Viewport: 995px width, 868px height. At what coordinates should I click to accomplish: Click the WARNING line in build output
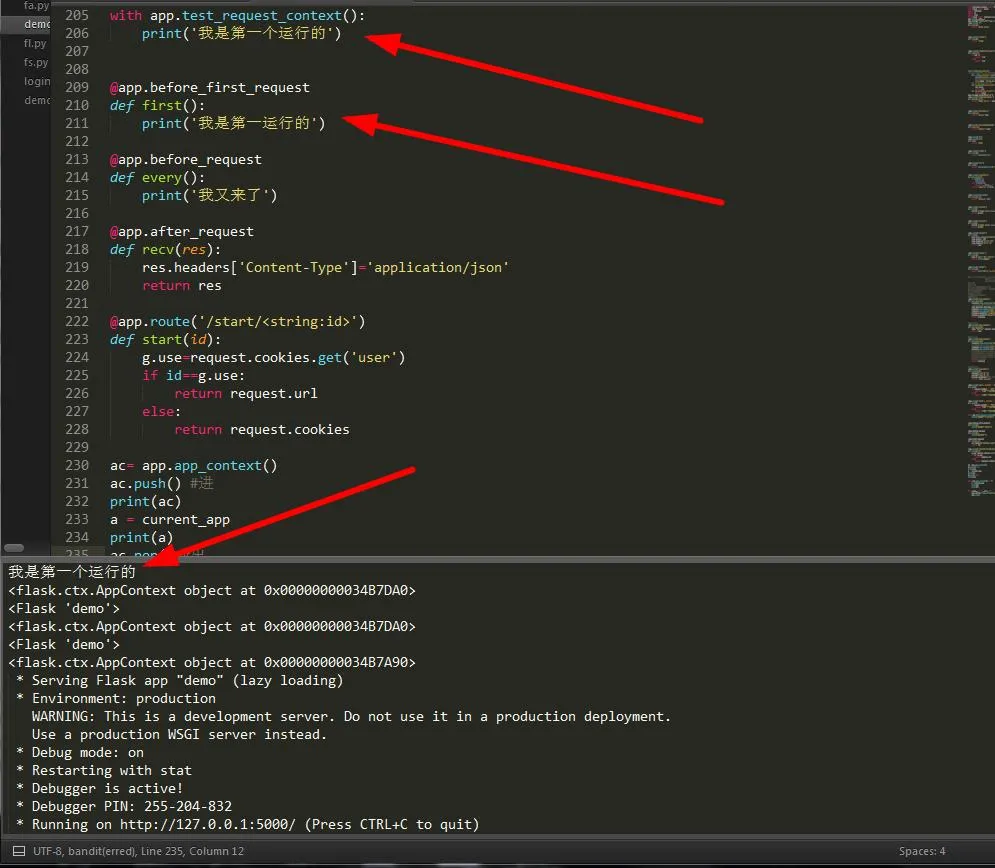pos(350,717)
